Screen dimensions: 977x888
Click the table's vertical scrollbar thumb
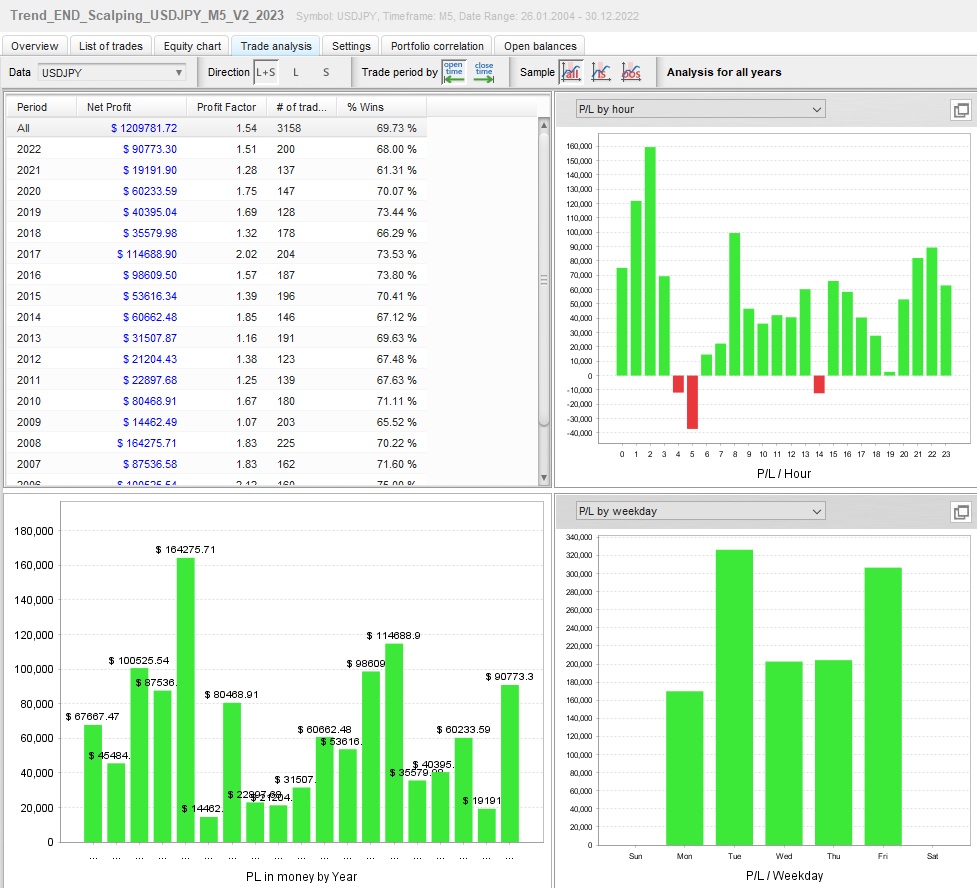(544, 279)
